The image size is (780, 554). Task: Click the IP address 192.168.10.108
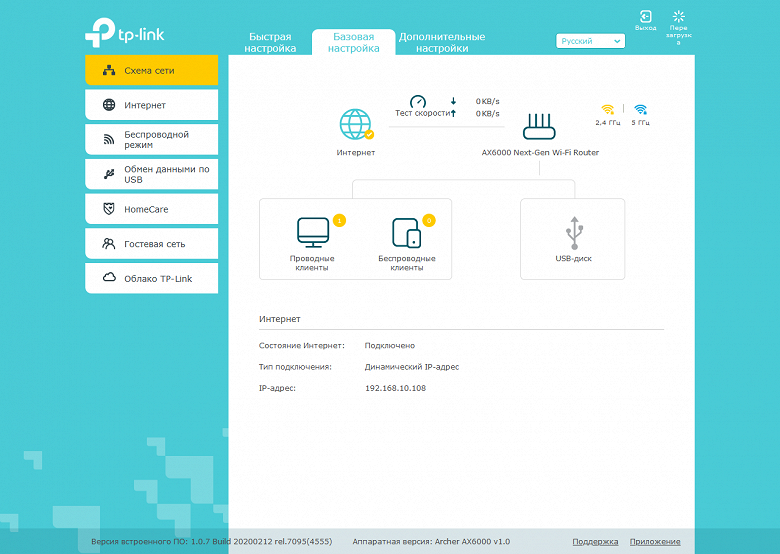click(x=395, y=388)
